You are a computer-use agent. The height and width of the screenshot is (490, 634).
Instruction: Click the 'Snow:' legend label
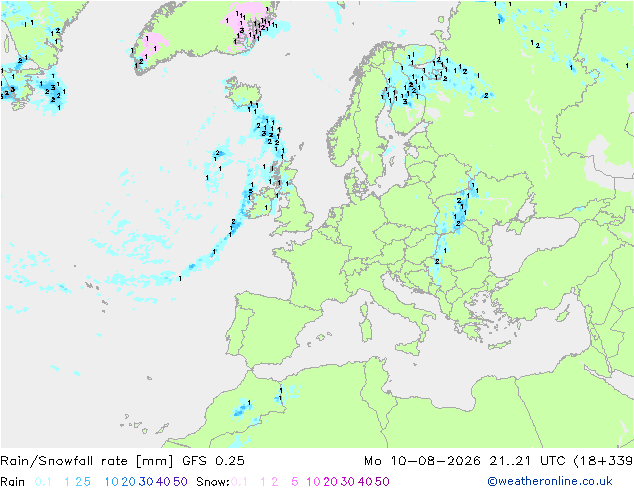213,482
